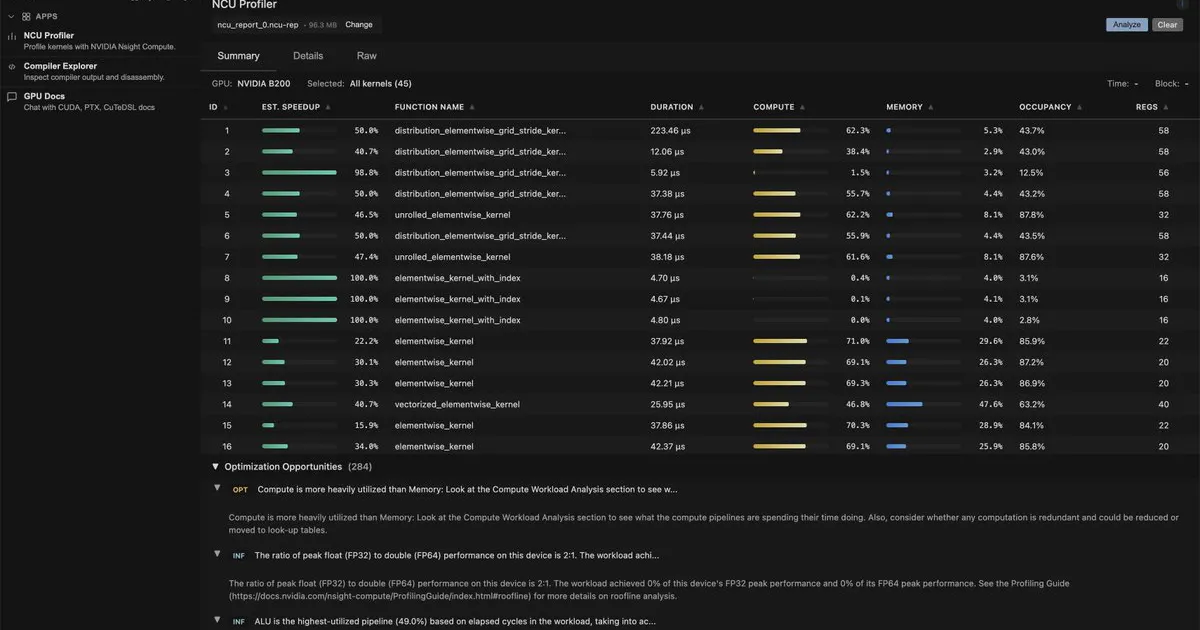
Task: Sort by MEMORY column arrow
Action: [932, 107]
